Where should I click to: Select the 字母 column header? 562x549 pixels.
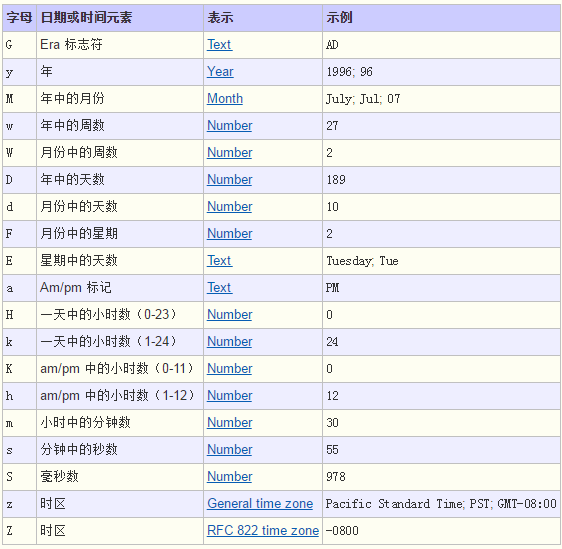point(19,18)
